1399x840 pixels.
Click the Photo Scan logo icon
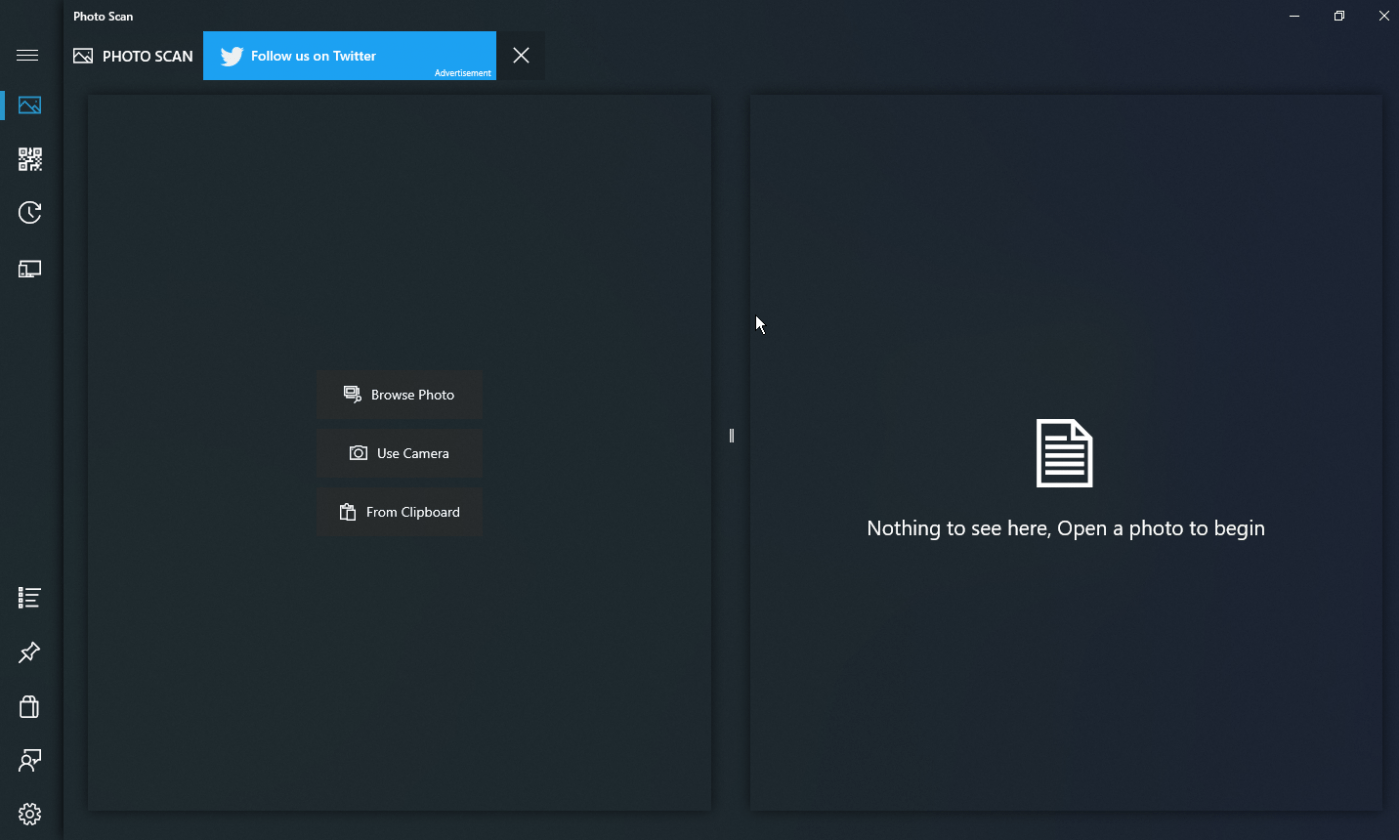pyautogui.click(x=83, y=56)
